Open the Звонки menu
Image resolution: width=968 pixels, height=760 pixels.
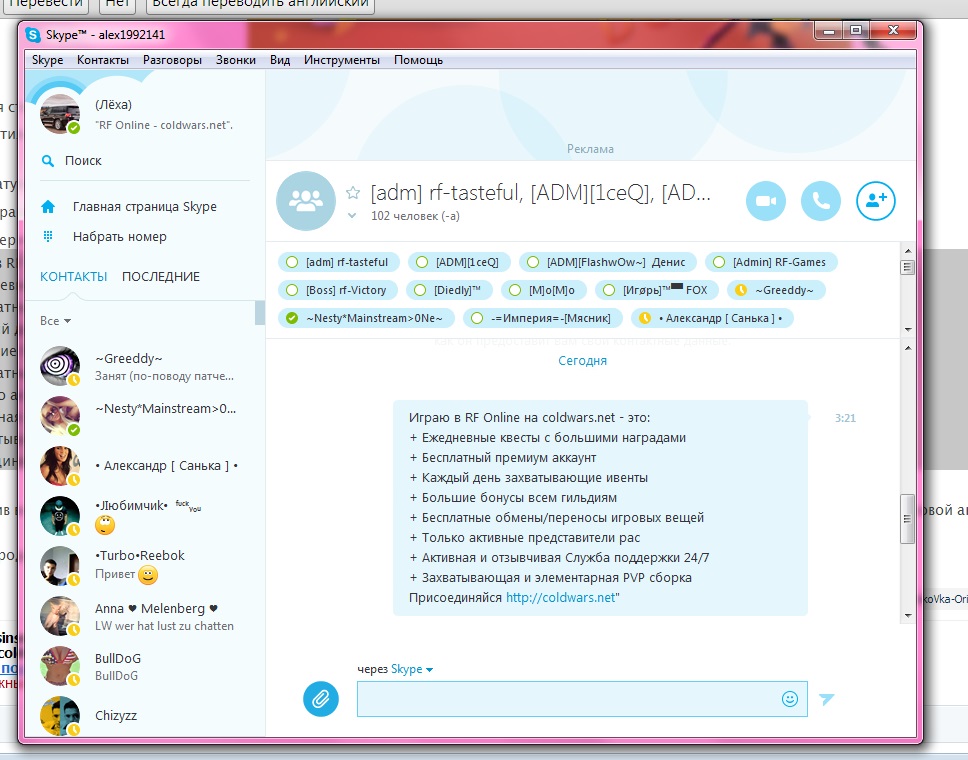click(x=235, y=60)
